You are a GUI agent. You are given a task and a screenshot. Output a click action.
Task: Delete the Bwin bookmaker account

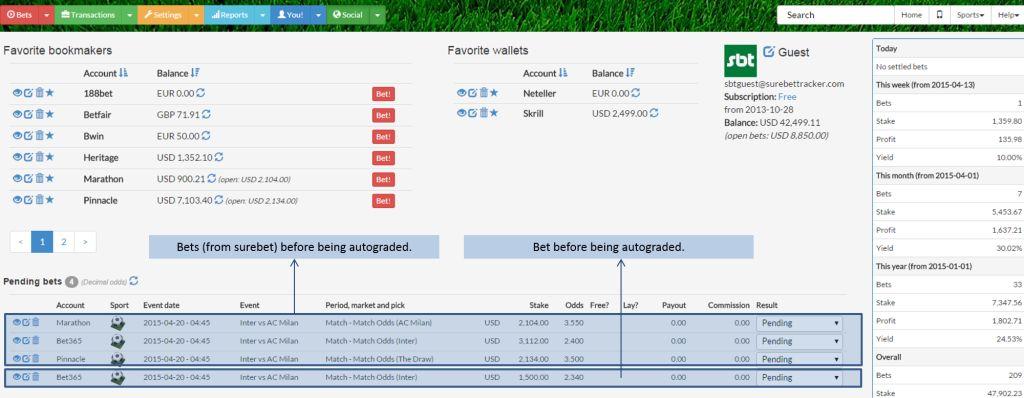coord(39,135)
